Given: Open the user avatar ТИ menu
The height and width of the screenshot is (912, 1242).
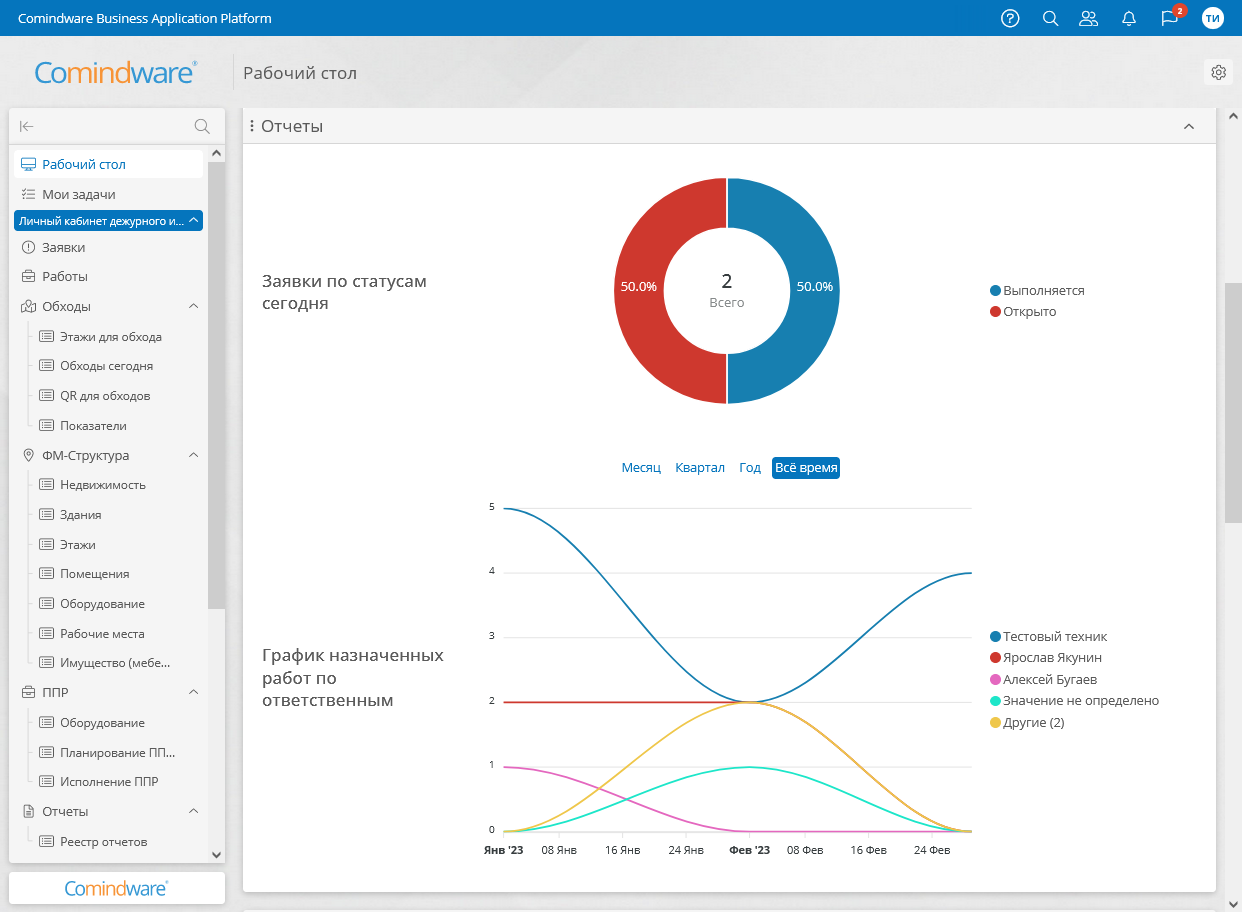Looking at the screenshot, I should tap(1213, 18).
